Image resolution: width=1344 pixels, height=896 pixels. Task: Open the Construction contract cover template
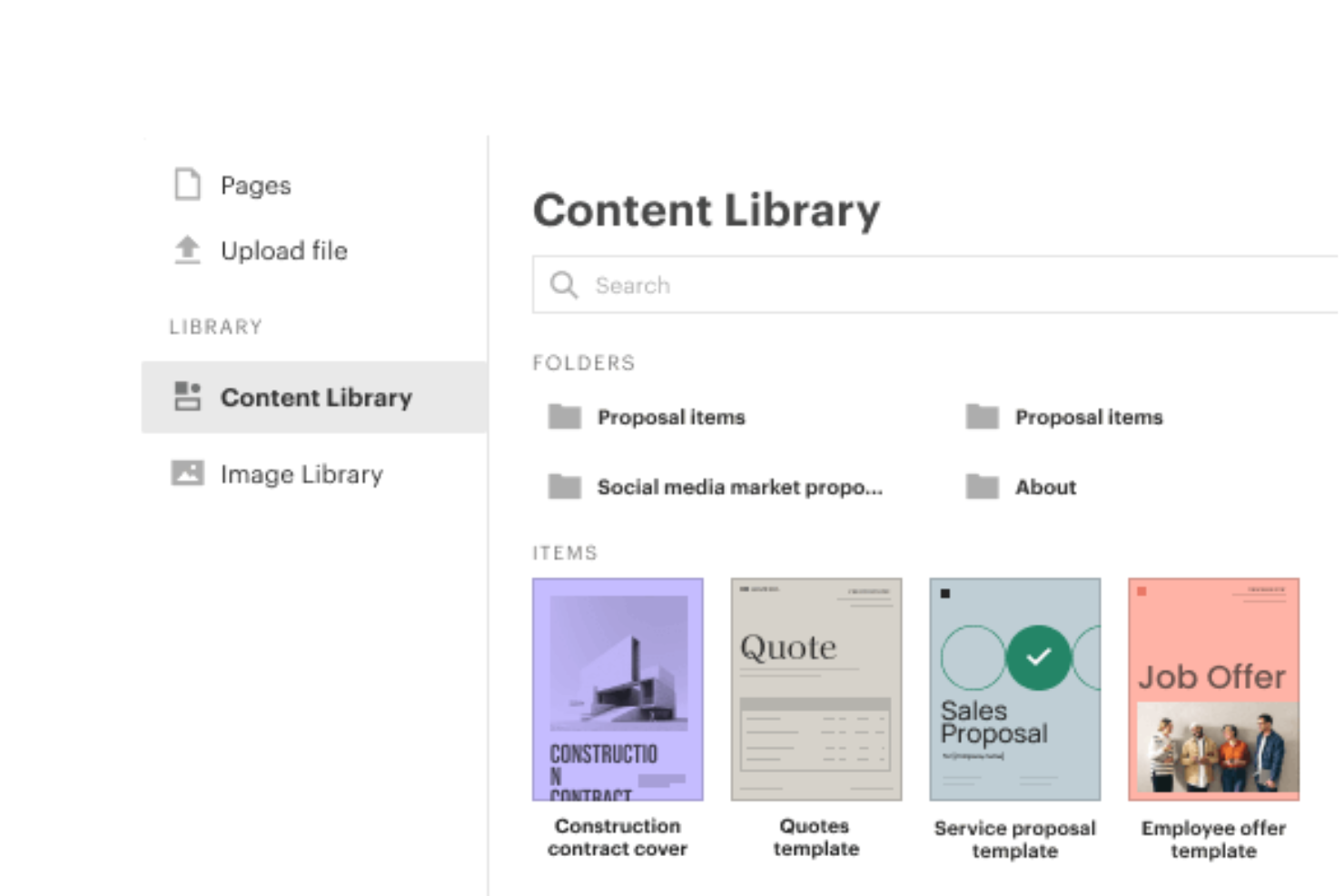(618, 688)
